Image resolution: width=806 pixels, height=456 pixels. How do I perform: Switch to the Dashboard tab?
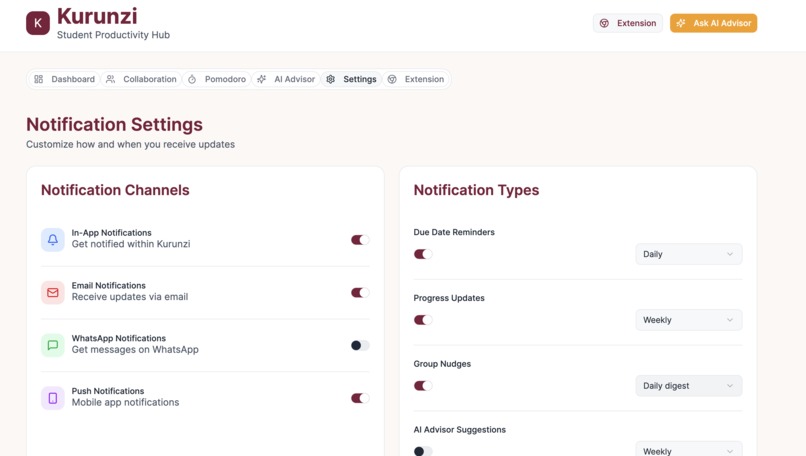pos(64,79)
